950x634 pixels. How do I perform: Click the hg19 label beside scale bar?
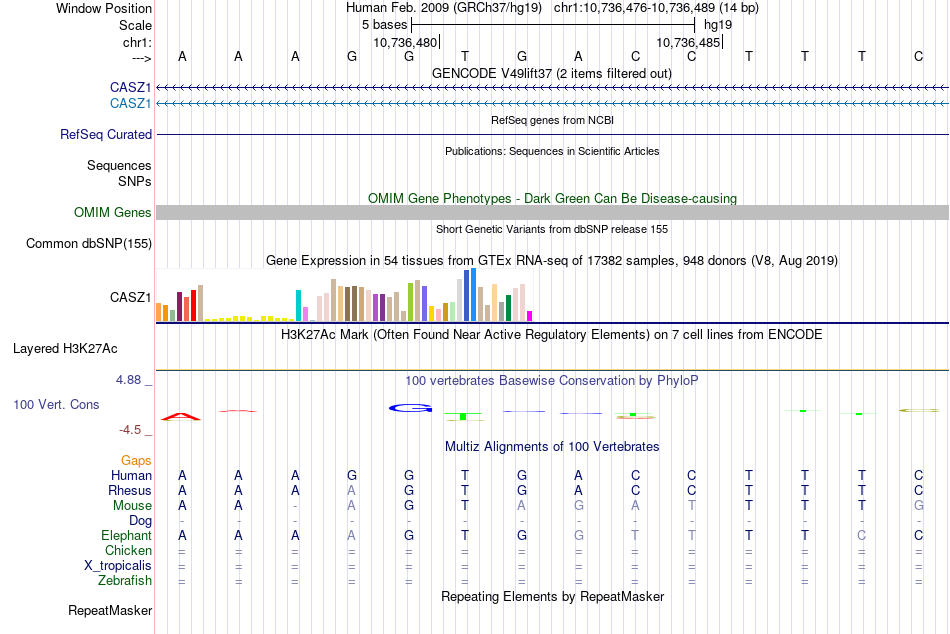click(x=718, y=25)
